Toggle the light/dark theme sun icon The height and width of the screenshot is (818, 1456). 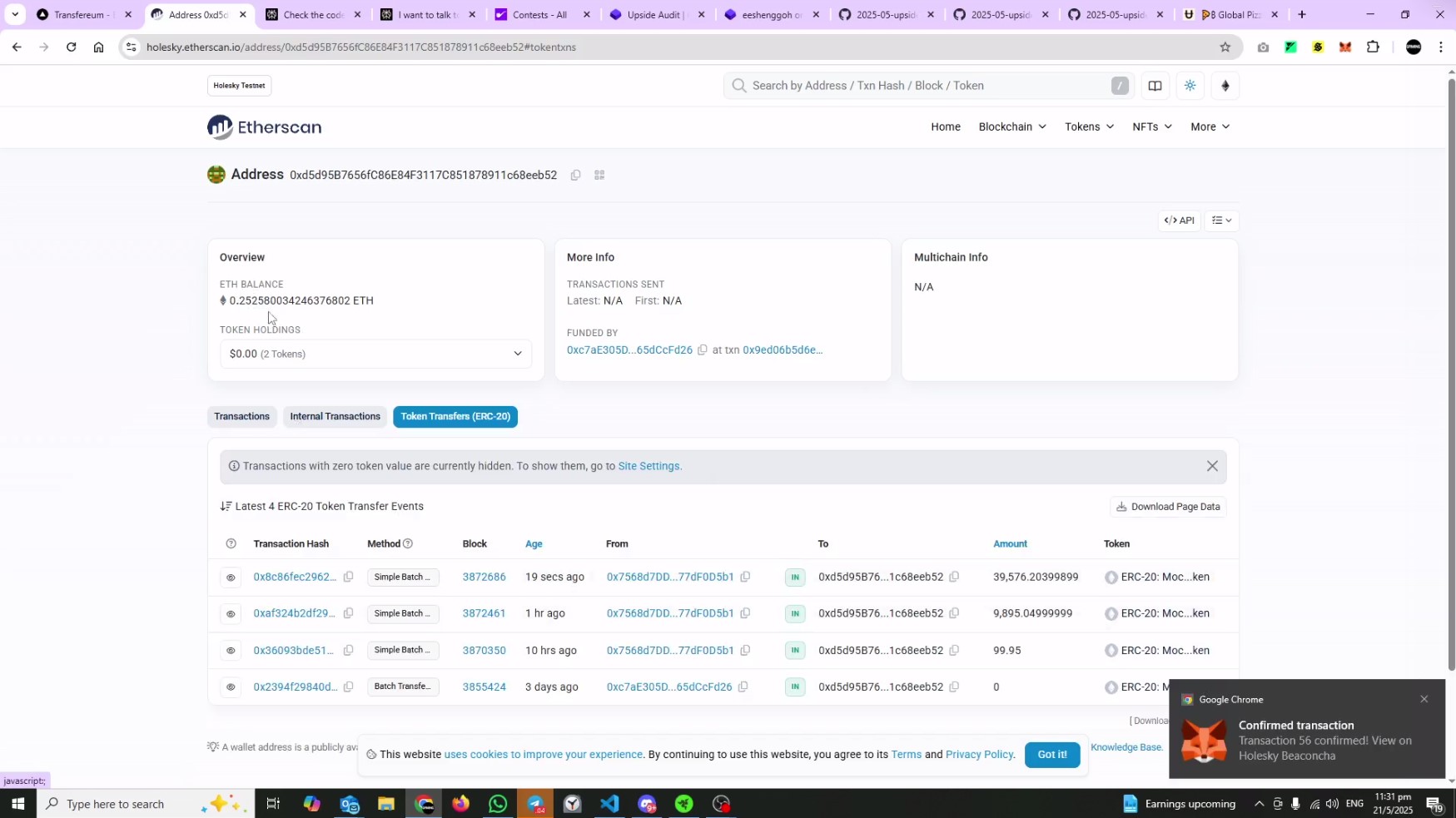[1190, 86]
